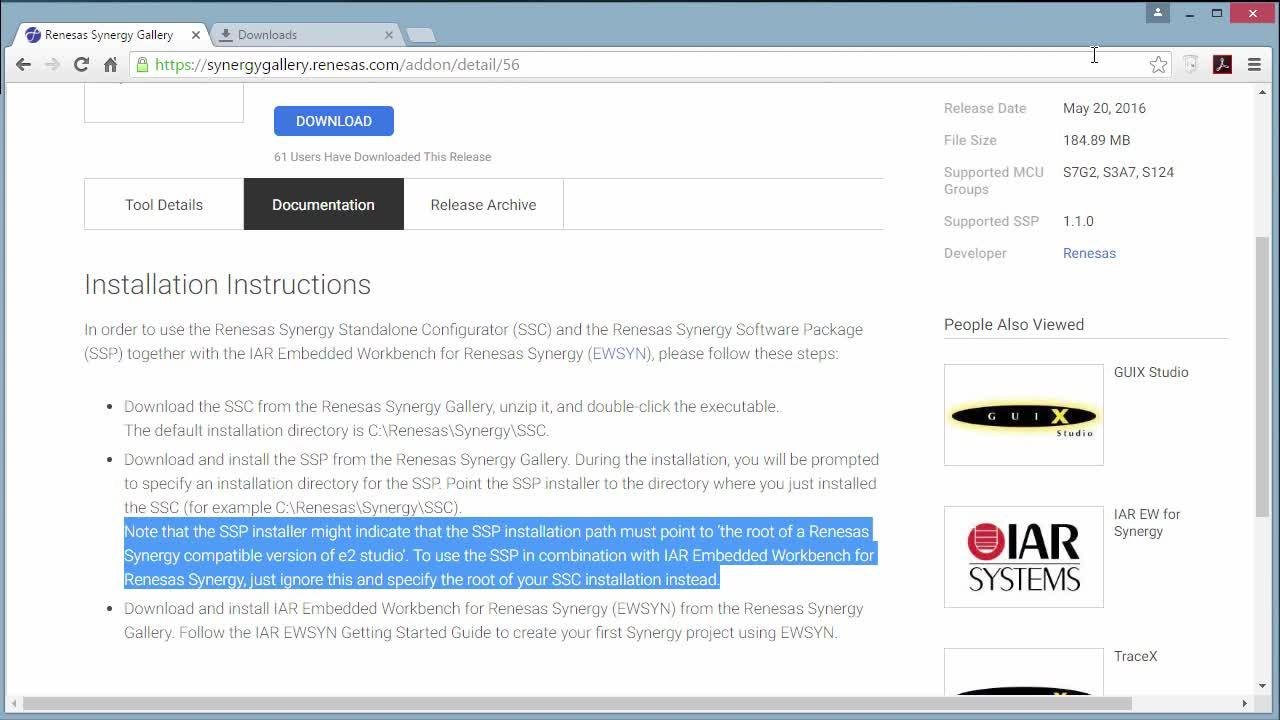Viewport: 1280px width, 720px height.
Task: Follow the EWSYN link in the instructions
Action: pos(620,354)
